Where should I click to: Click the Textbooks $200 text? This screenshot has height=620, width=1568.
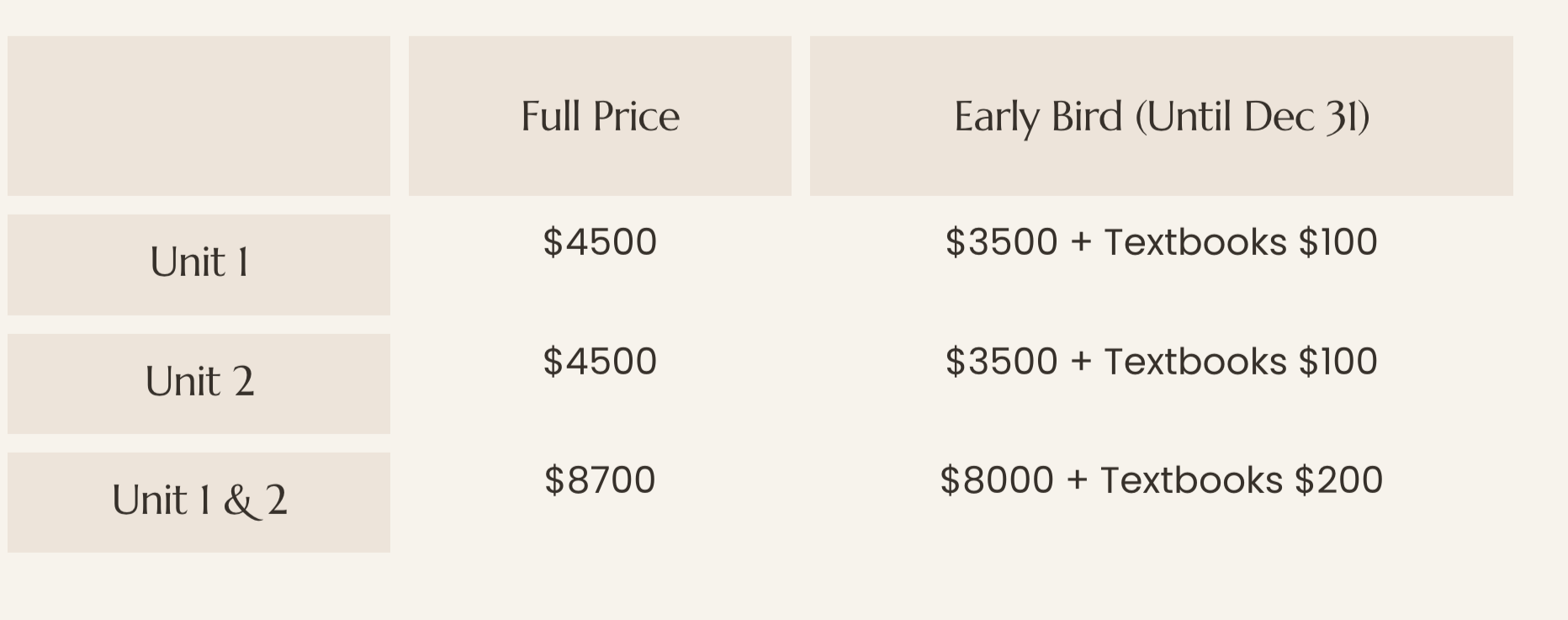1241,480
